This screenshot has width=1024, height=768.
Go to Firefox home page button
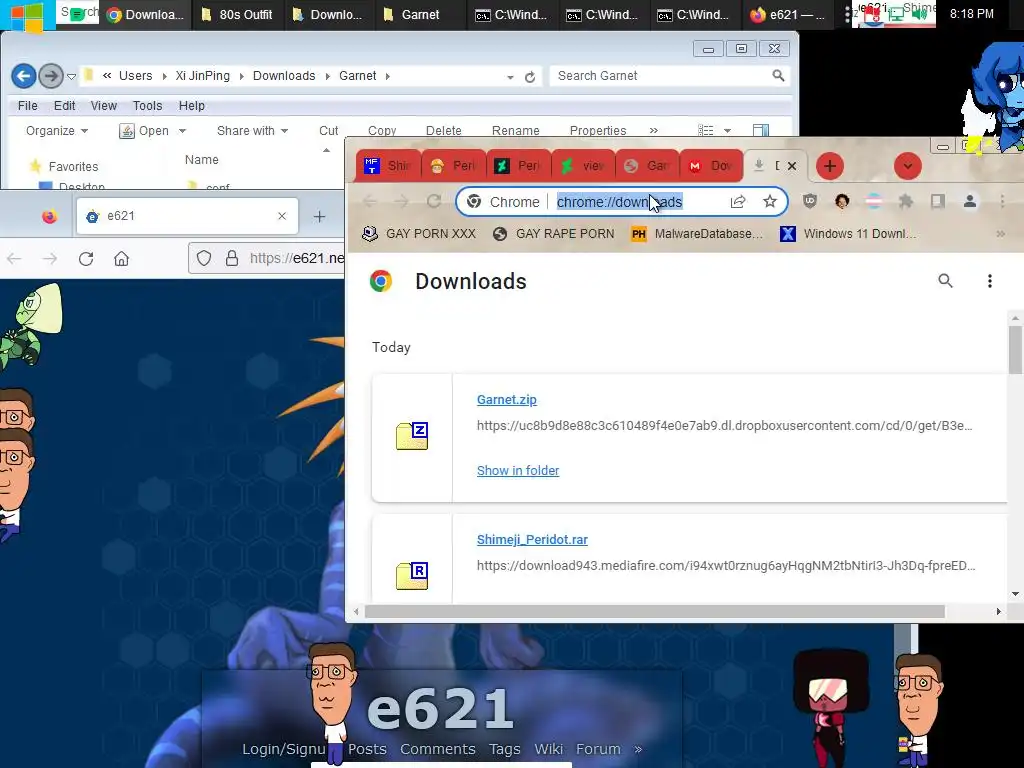121,259
